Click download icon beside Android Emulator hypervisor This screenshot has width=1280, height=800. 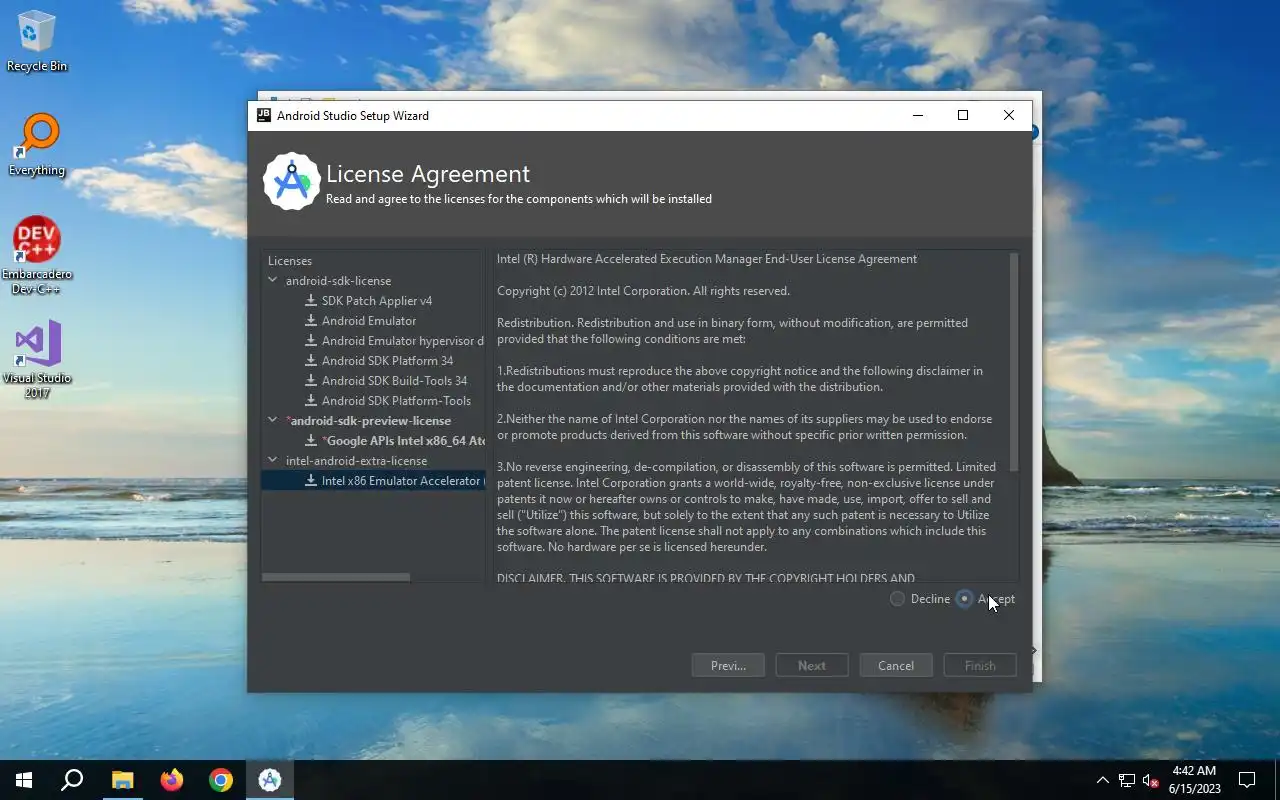point(311,341)
